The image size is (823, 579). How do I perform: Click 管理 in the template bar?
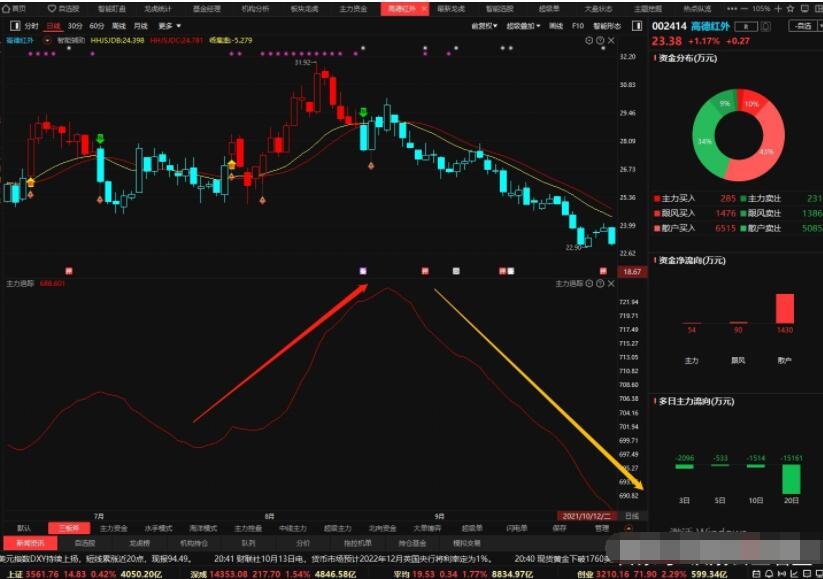(x=603, y=528)
